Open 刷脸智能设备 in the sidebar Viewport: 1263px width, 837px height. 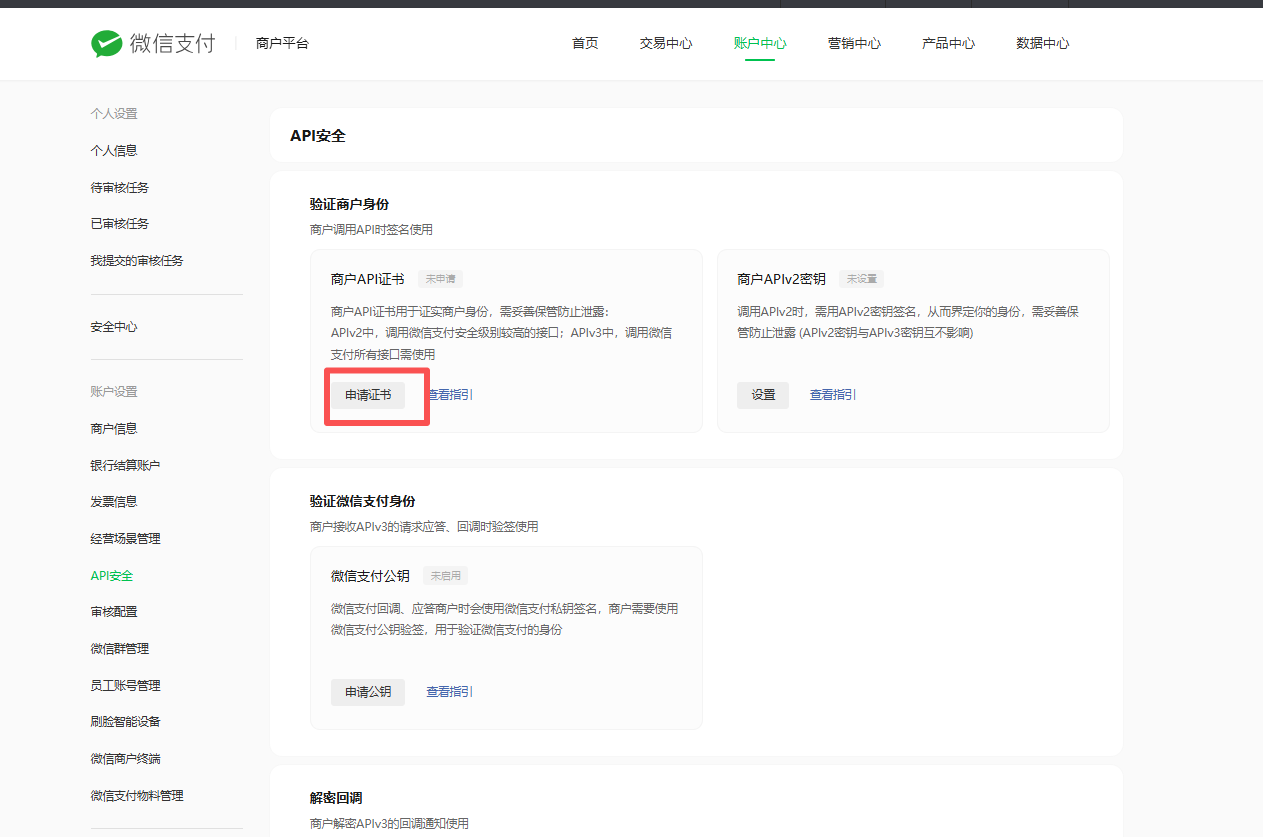point(125,722)
